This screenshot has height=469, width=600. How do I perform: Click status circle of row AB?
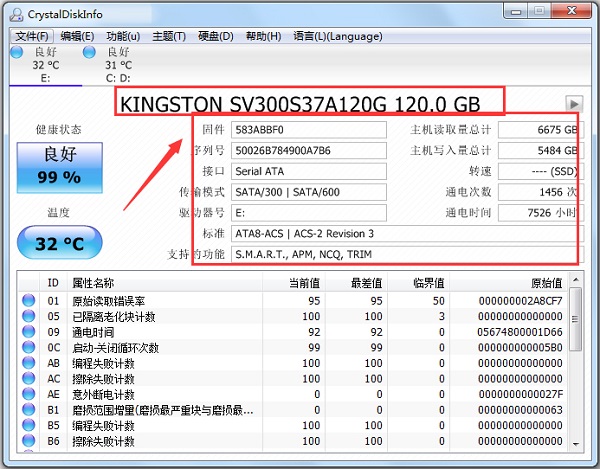[29, 363]
